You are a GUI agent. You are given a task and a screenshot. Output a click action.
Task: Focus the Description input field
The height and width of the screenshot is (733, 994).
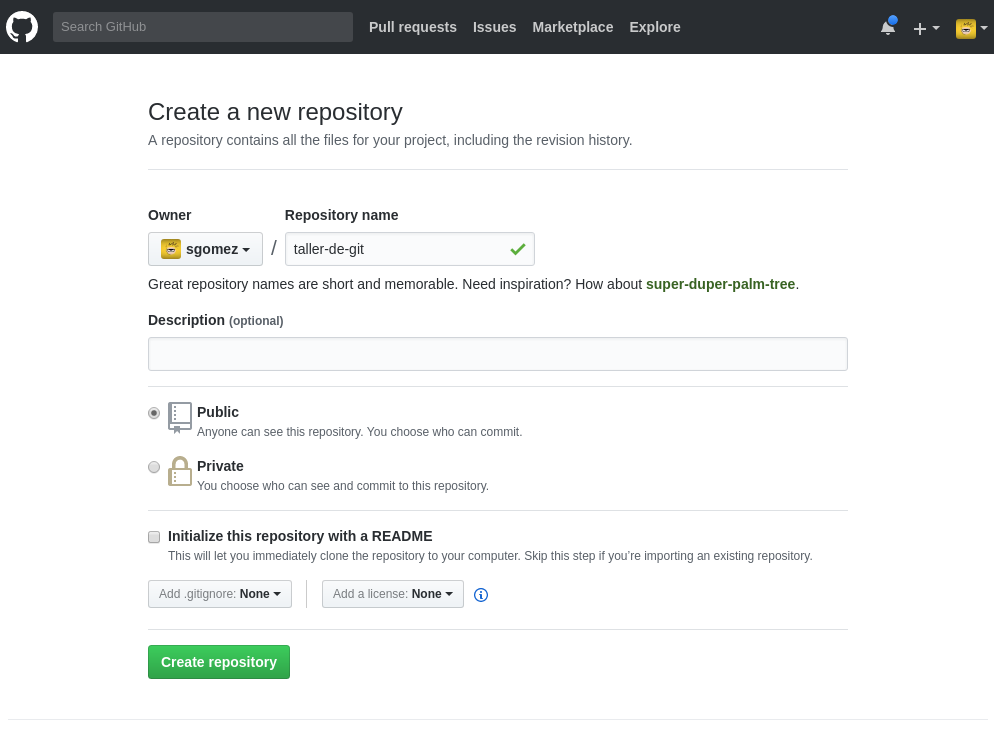(x=497, y=354)
